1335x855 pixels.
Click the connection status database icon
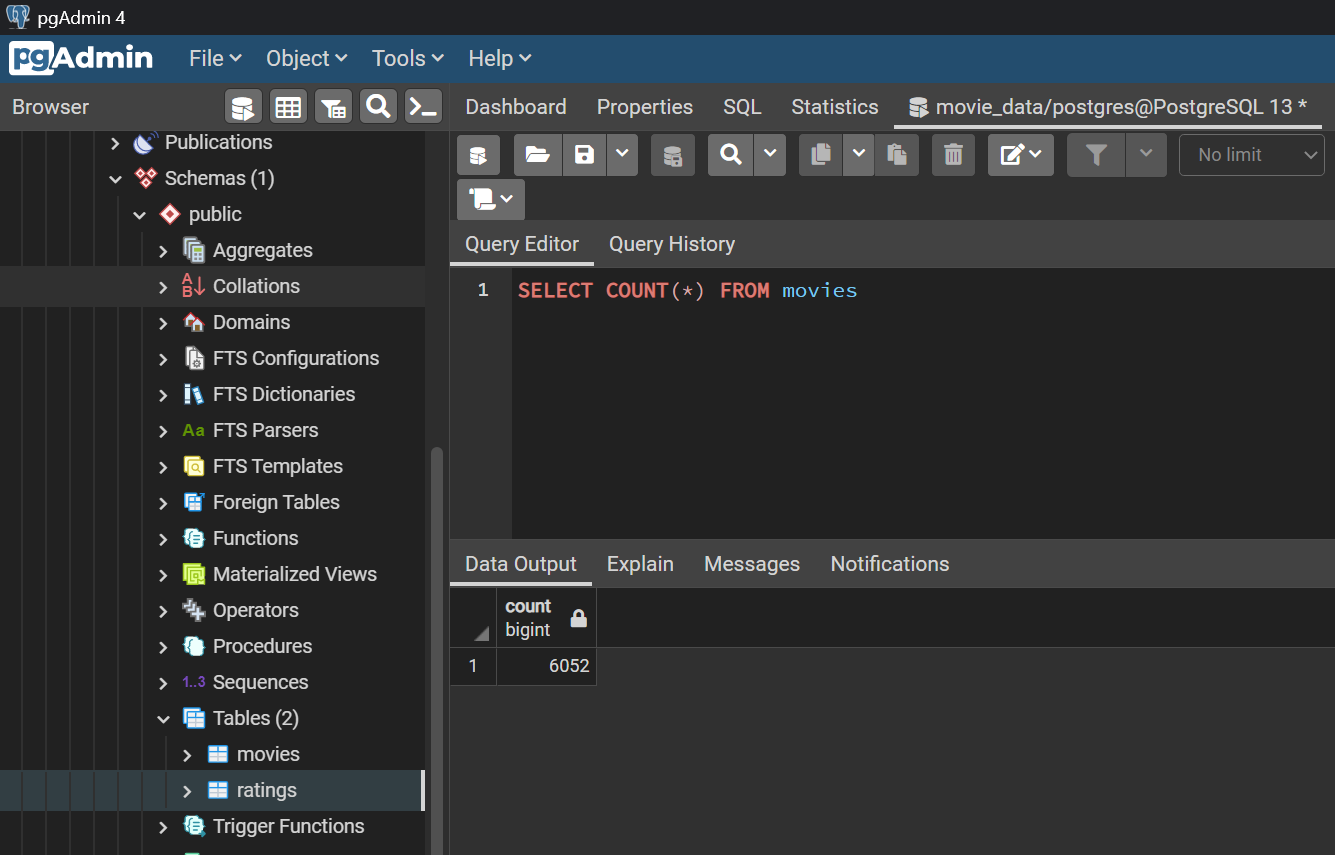point(478,155)
